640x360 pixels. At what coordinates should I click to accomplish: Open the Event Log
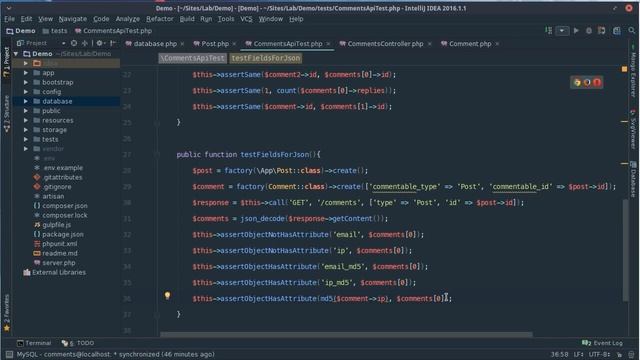coord(602,343)
